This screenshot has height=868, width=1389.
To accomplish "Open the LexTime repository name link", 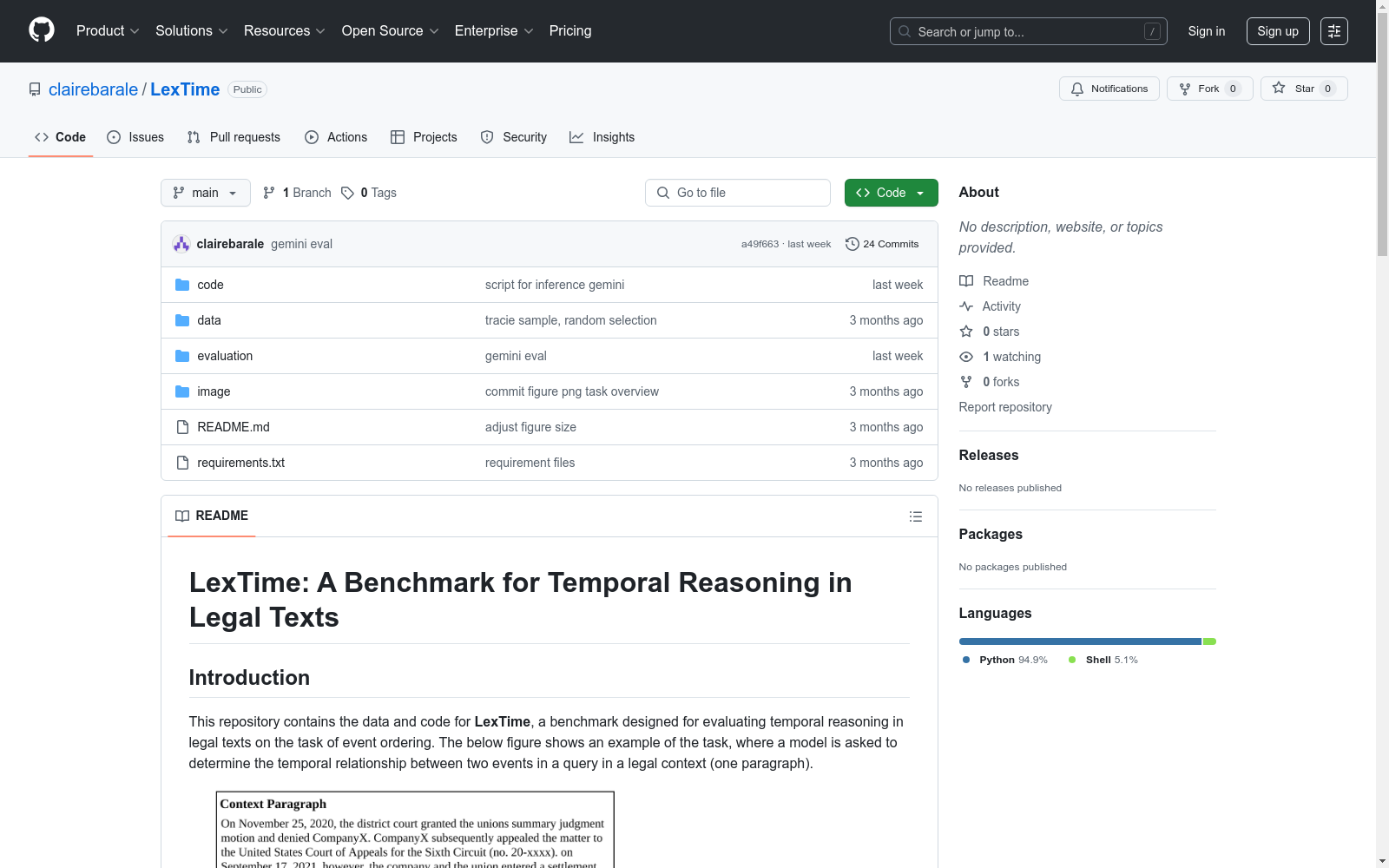I will pyautogui.click(x=185, y=89).
